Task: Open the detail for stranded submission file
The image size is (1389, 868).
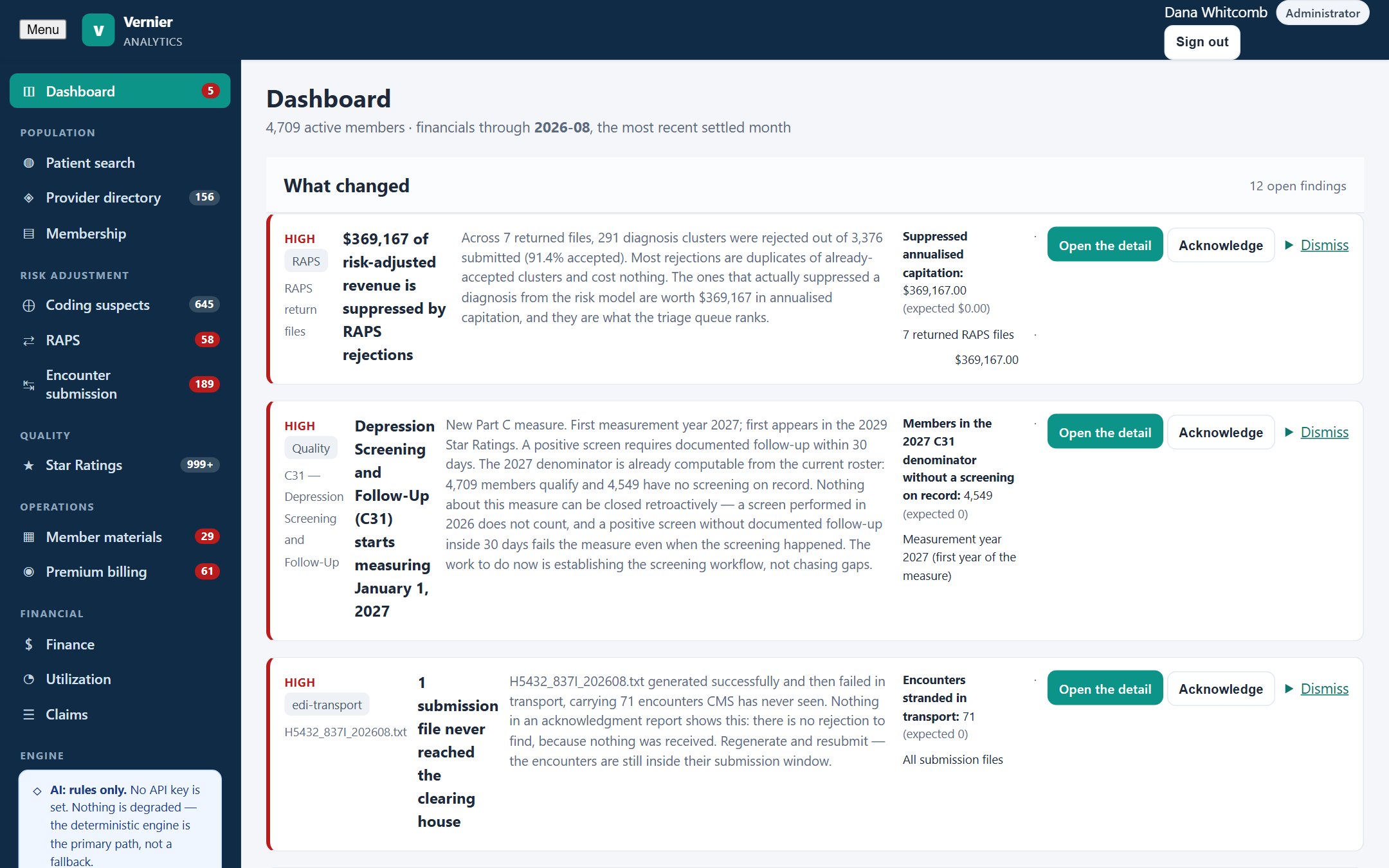Action: tap(1105, 689)
